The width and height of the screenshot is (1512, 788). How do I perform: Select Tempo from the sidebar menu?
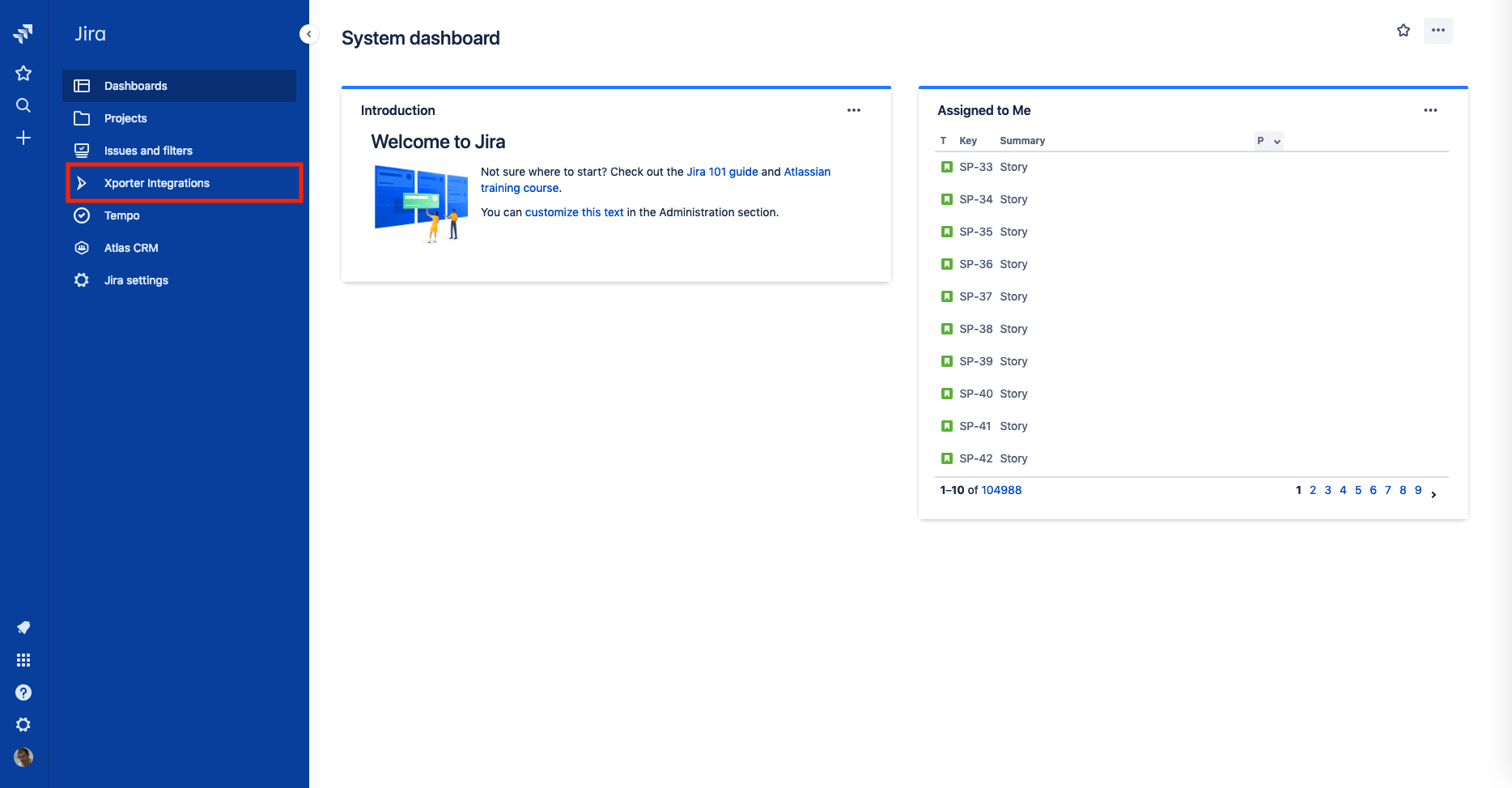point(122,215)
